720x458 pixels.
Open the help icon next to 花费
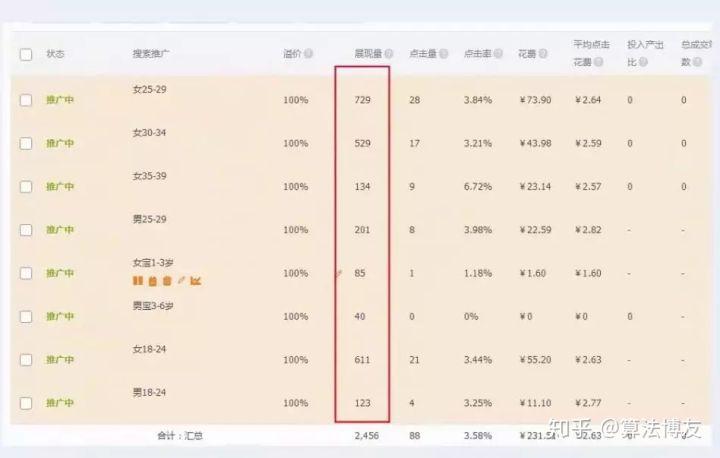coord(543,54)
